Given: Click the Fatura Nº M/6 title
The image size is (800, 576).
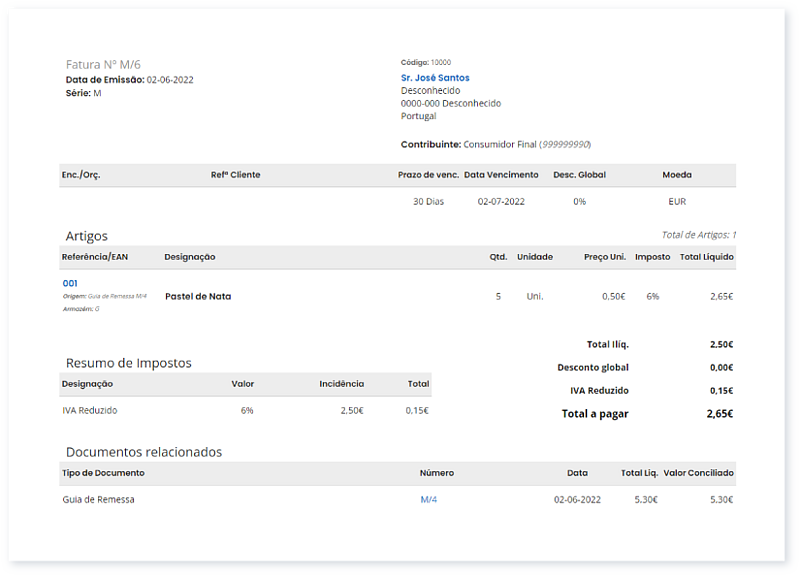Looking at the screenshot, I should tap(103, 64).
